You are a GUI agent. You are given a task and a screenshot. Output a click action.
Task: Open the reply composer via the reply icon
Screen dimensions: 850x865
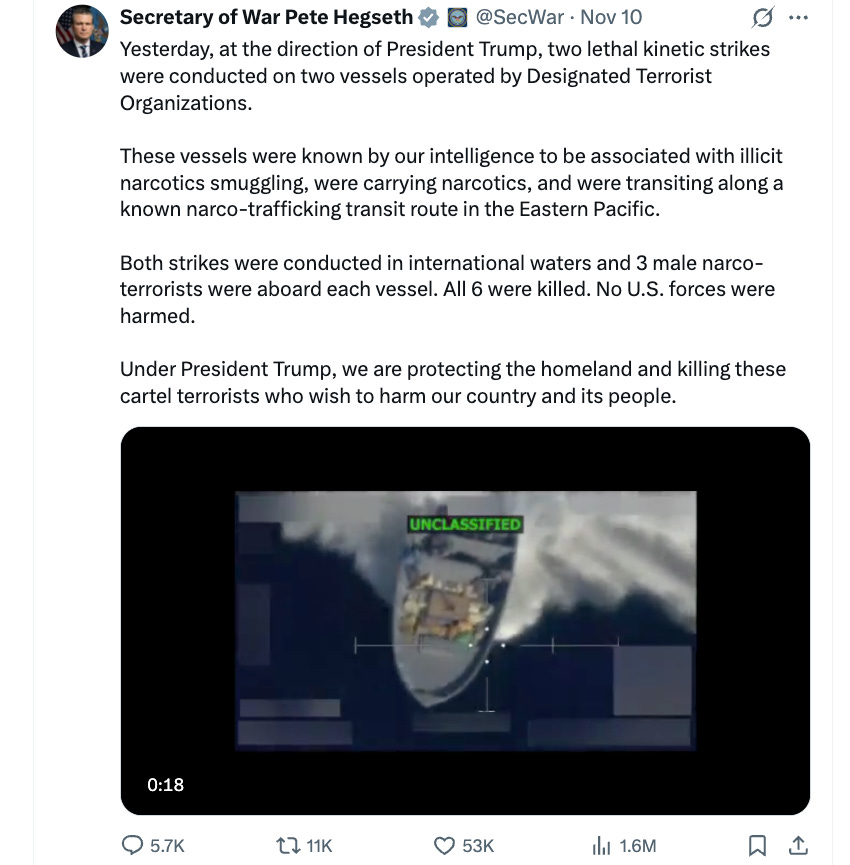[132, 845]
